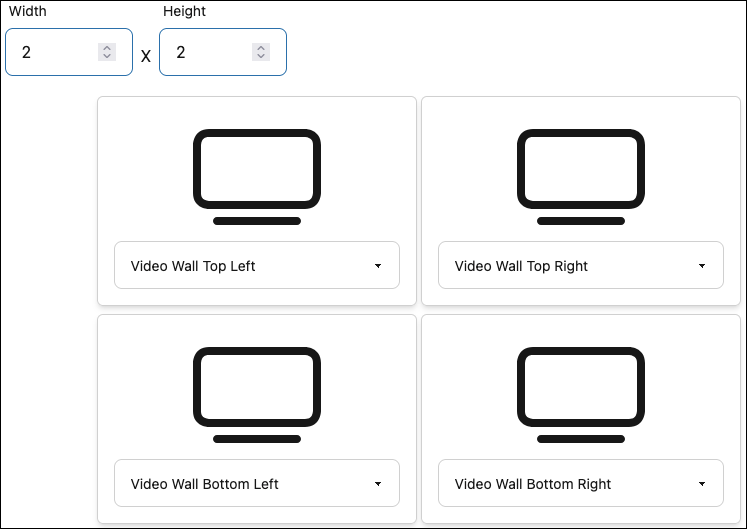Open the Video Wall Top Right dropdown
The image size is (747, 529).
(x=580, y=266)
